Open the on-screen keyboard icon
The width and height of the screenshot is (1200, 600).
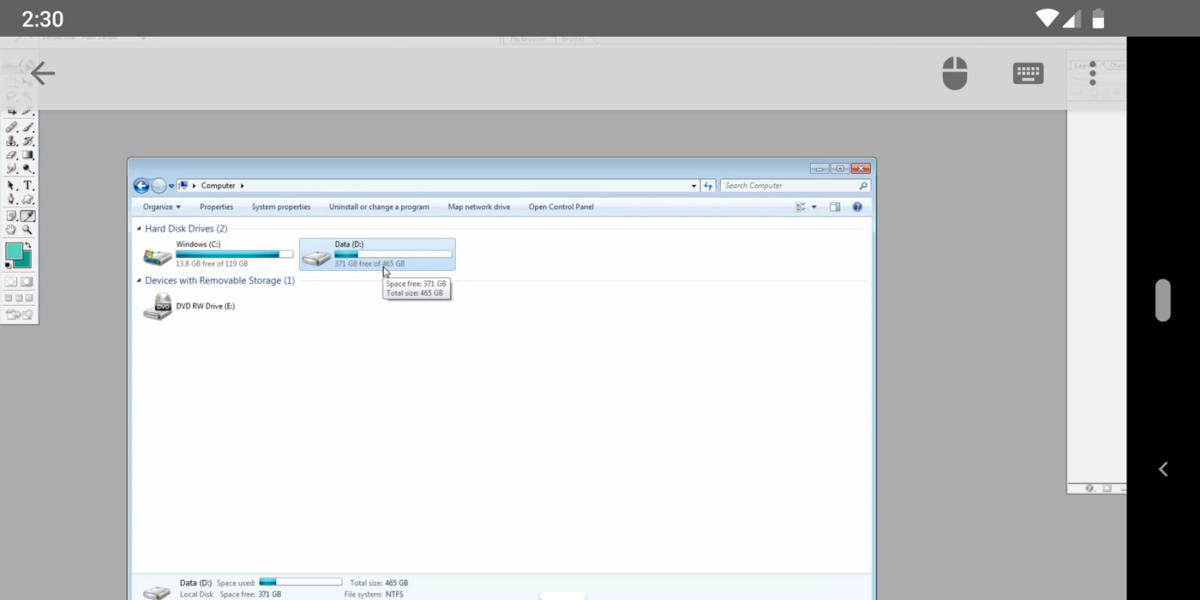pyautogui.click(x=1028, y=72)
